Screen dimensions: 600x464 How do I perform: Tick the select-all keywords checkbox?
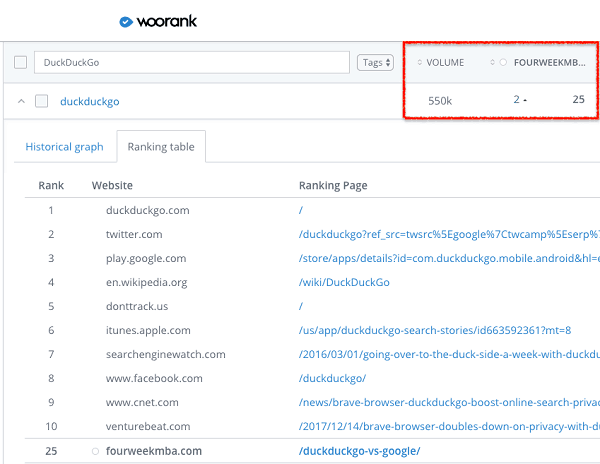click(20, 62)
